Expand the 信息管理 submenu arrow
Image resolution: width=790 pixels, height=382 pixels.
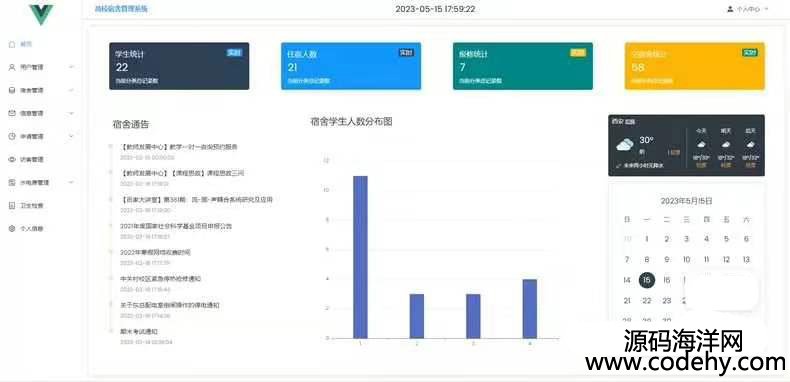[x=71, y=113]
